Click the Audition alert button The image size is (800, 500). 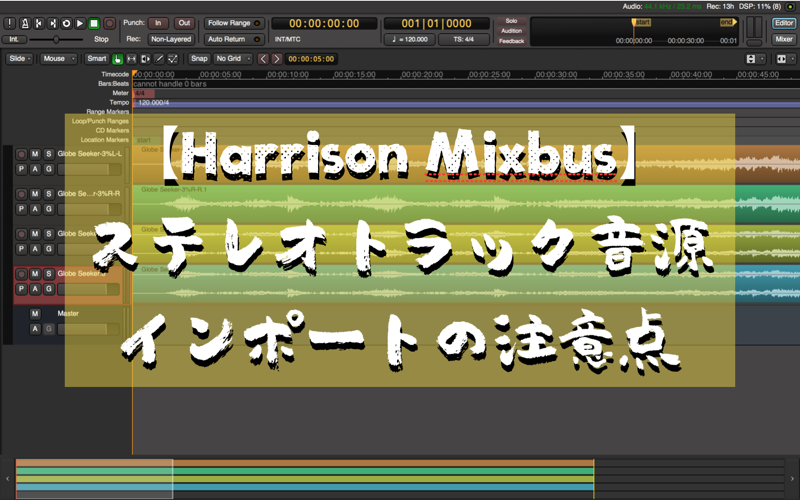pyautogui.click(x=511, y=31)
